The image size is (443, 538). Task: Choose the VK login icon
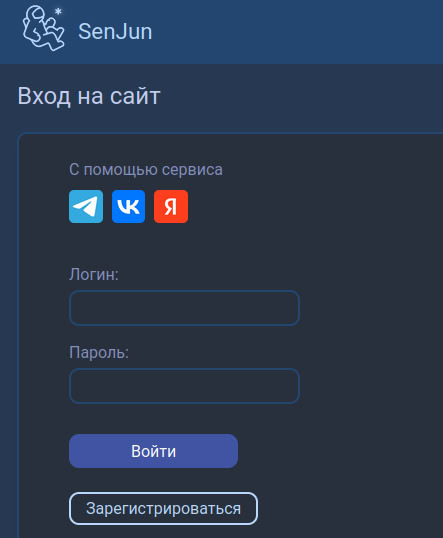pyautogui.click(x=128, y=207)
